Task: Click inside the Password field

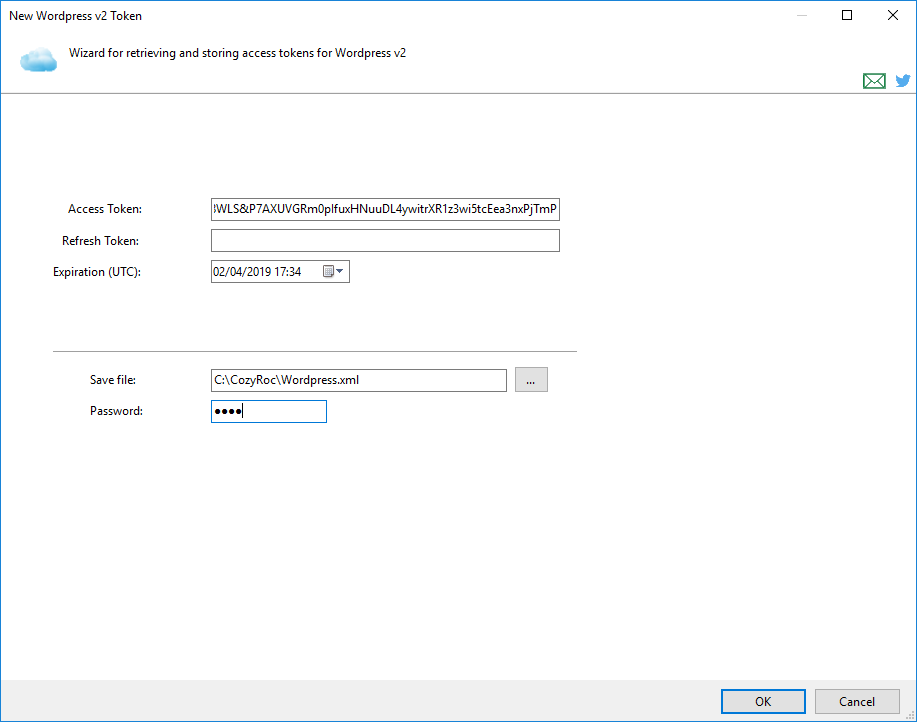Action: pos(268,412)
